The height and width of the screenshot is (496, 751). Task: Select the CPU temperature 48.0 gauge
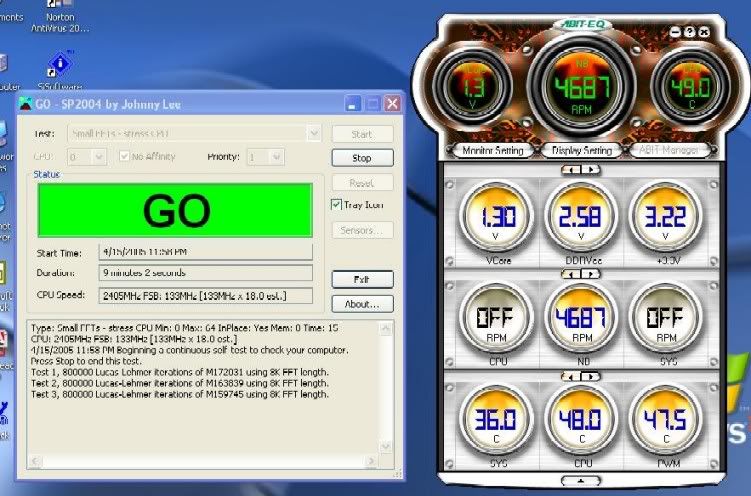point(581,422)
